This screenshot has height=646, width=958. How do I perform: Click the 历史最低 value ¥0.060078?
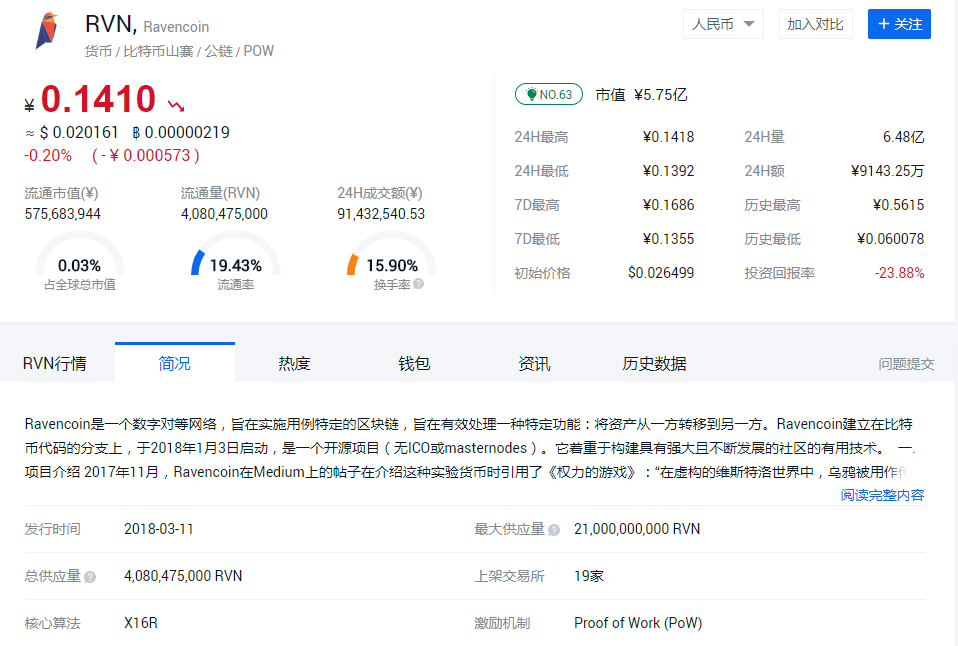pos(891,239)
